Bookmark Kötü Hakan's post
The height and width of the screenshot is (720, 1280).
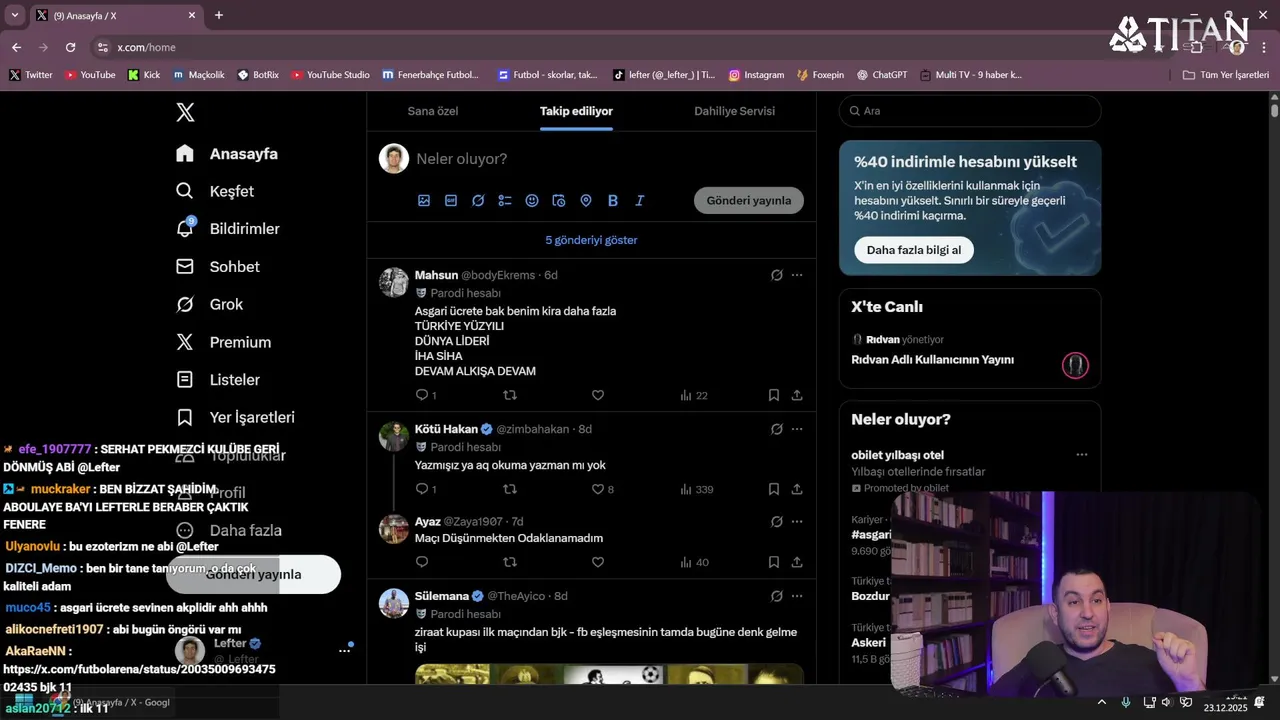click(774, 489)
